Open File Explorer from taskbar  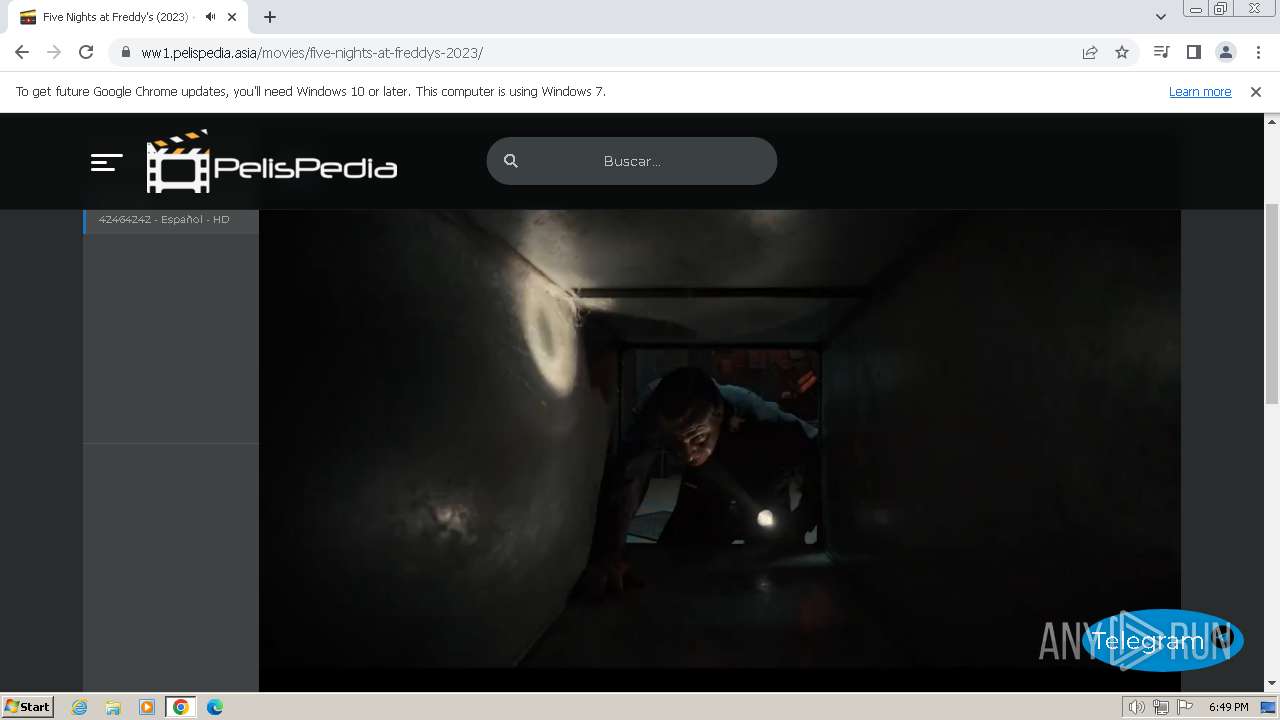(x=113, y=707)
